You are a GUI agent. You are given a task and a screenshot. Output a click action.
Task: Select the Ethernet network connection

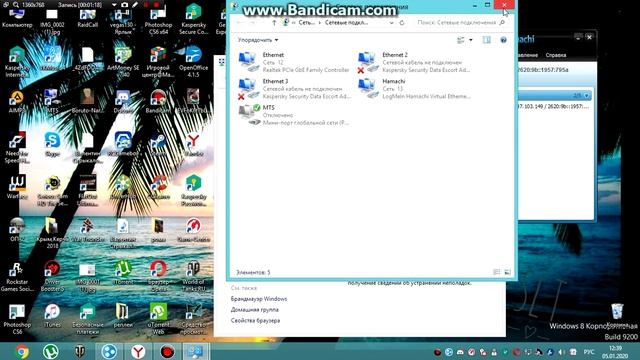(294, 62)
